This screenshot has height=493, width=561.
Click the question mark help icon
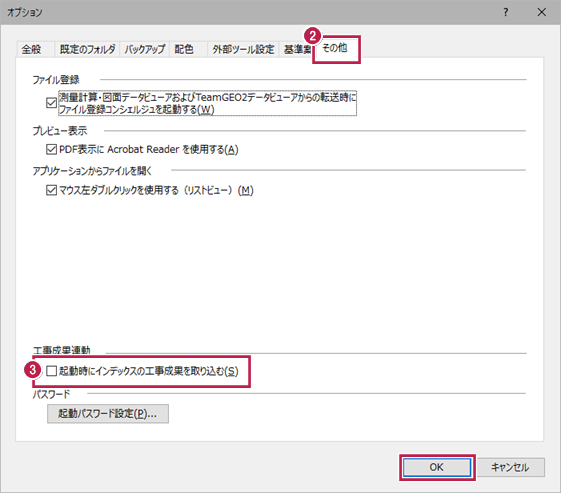tap(506, 12)
